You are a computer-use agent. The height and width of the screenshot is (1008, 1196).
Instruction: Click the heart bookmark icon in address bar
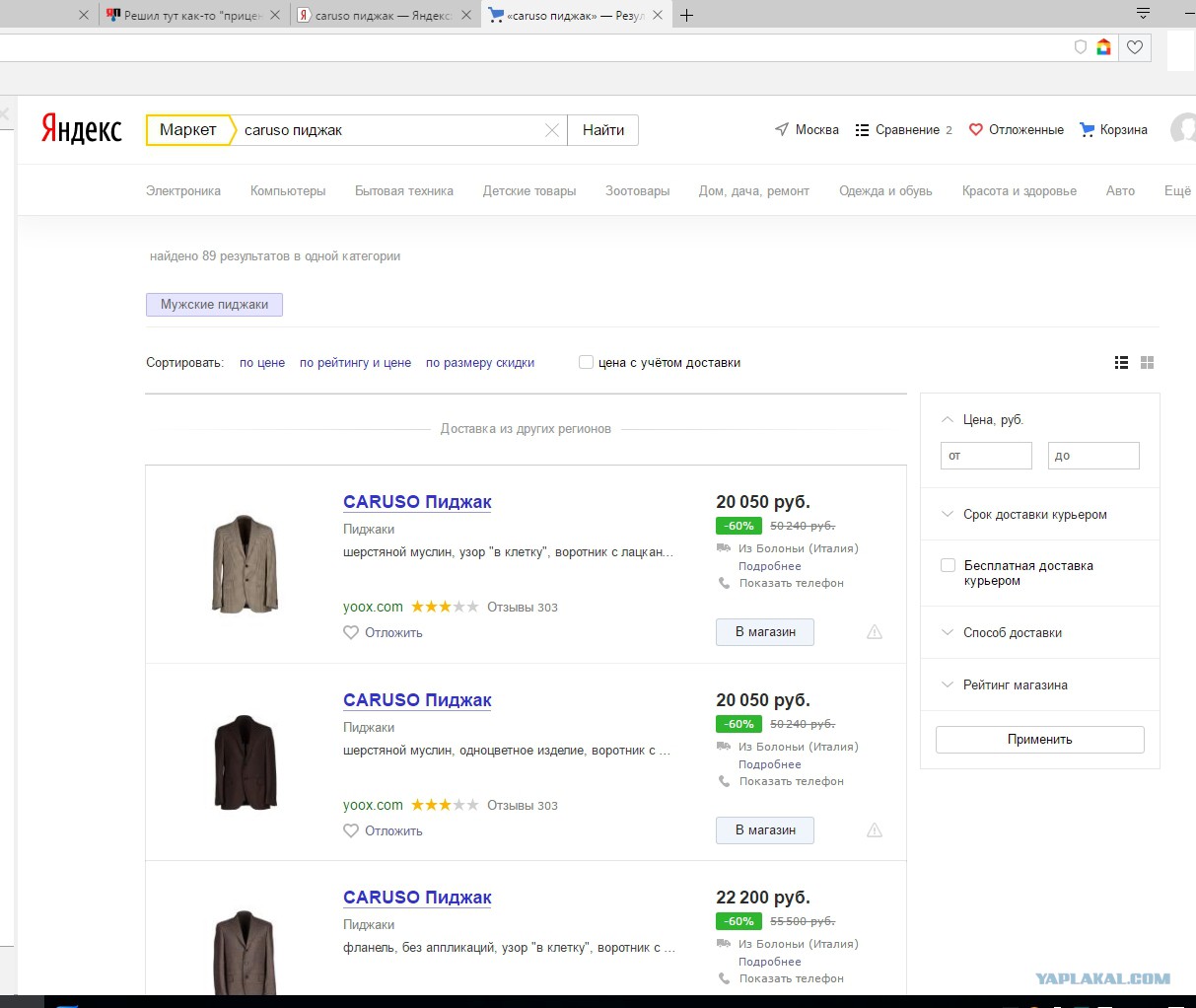[1135, 46]
